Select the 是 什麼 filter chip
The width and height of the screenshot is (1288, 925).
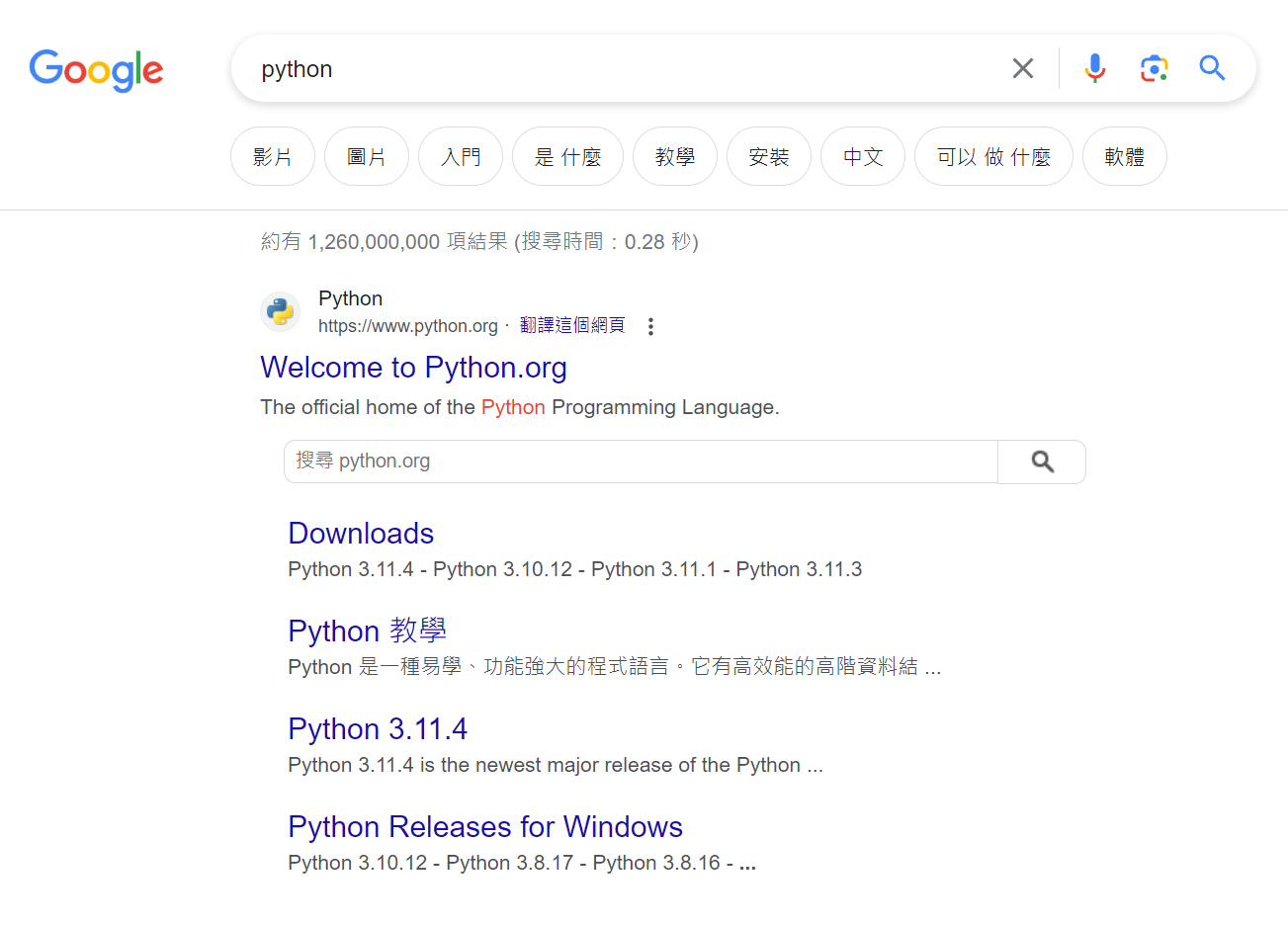pos(567,156)
